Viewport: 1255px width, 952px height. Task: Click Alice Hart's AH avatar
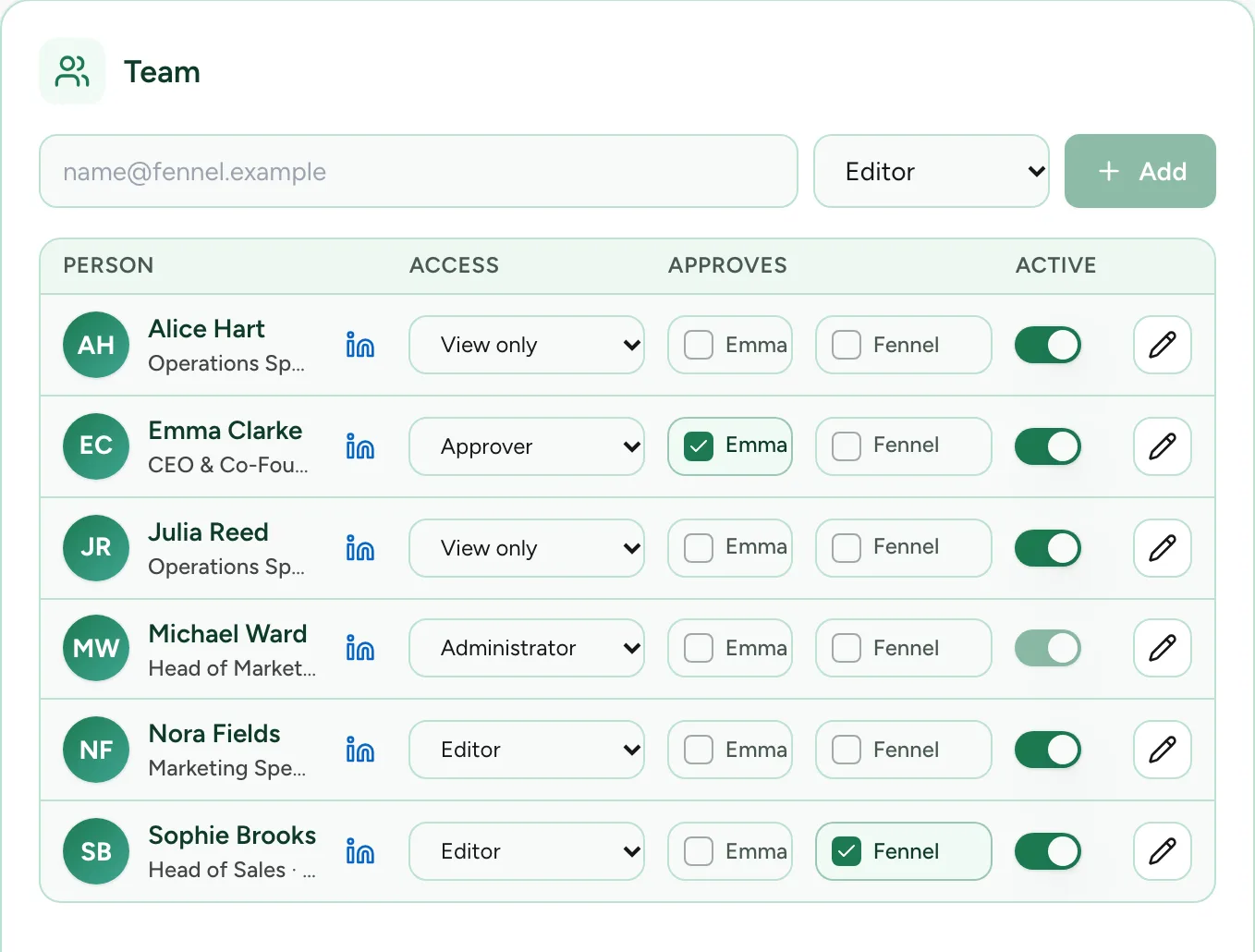click(96, 345)
